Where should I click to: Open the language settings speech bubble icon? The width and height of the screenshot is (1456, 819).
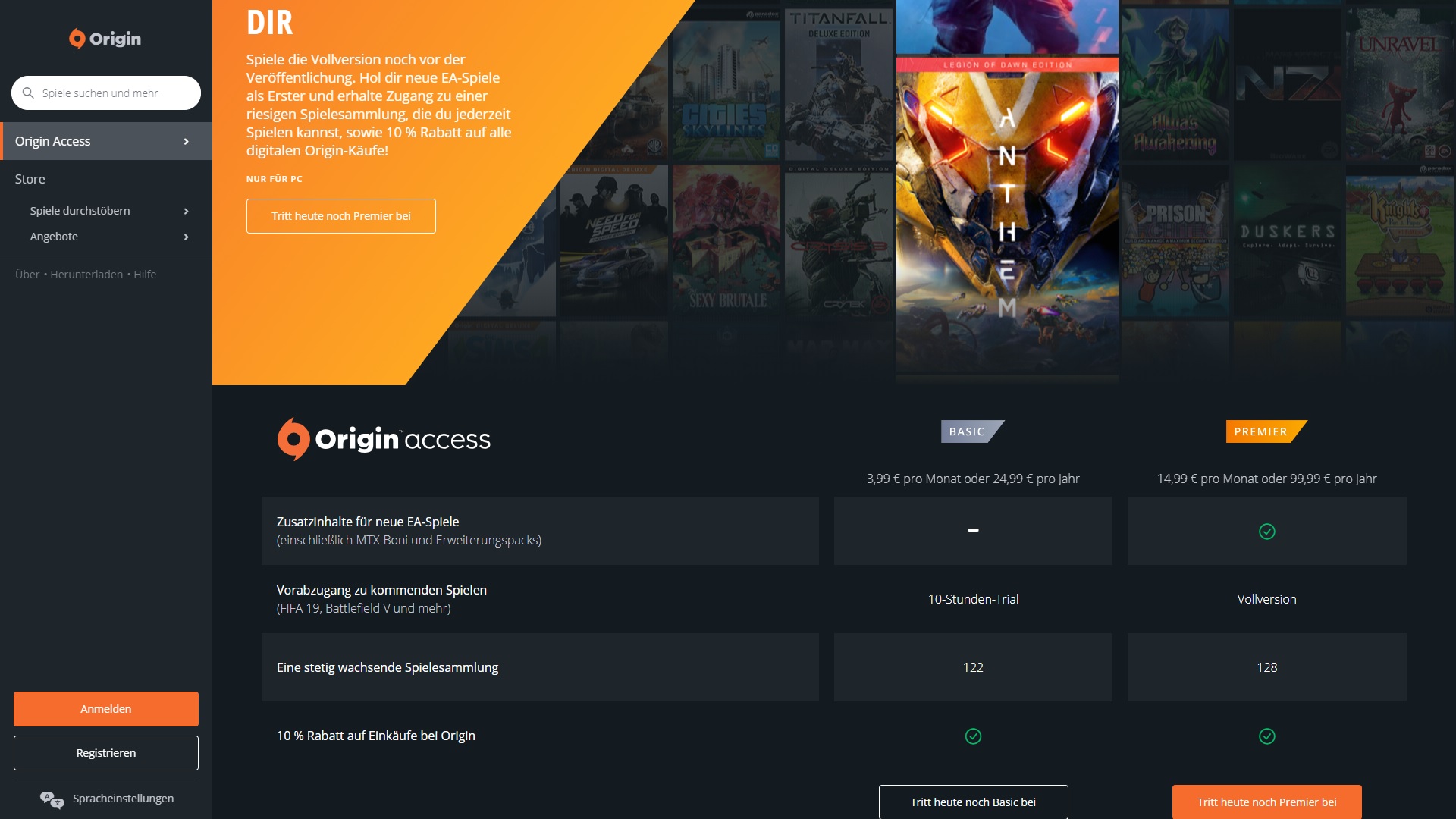click(x=52, y=799)
